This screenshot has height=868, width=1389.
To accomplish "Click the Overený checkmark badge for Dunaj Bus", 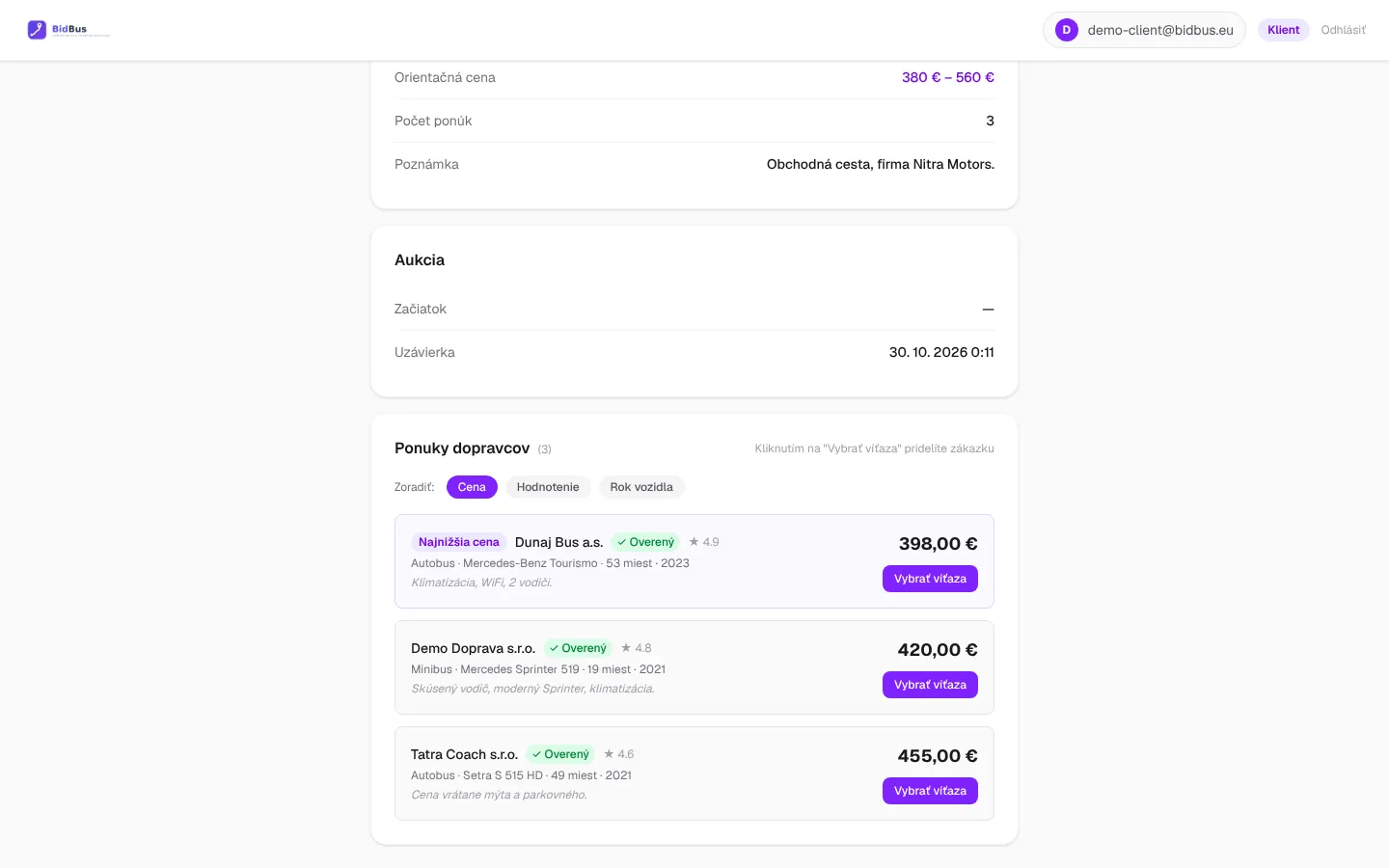I will (645, 542).
